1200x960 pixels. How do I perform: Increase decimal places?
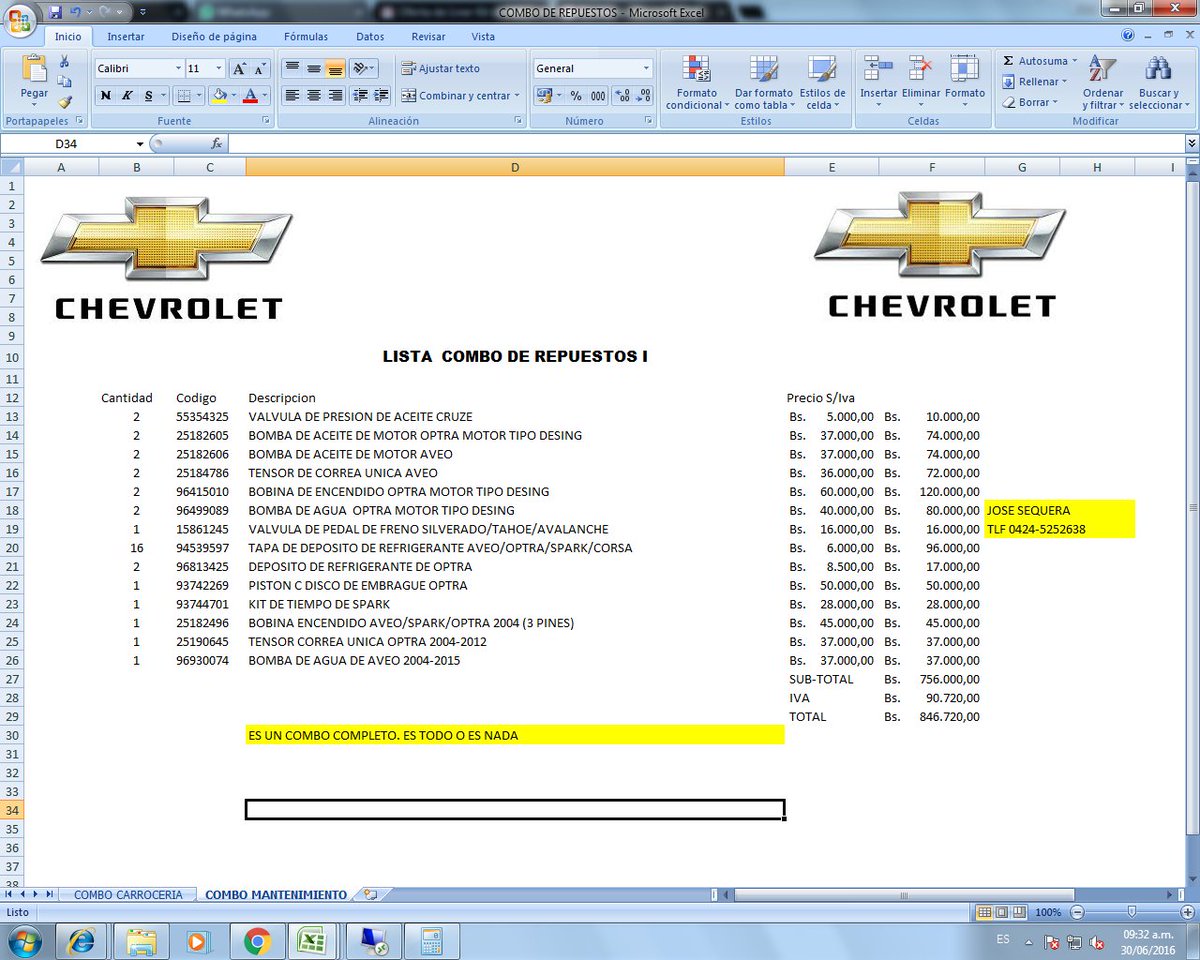621,96
